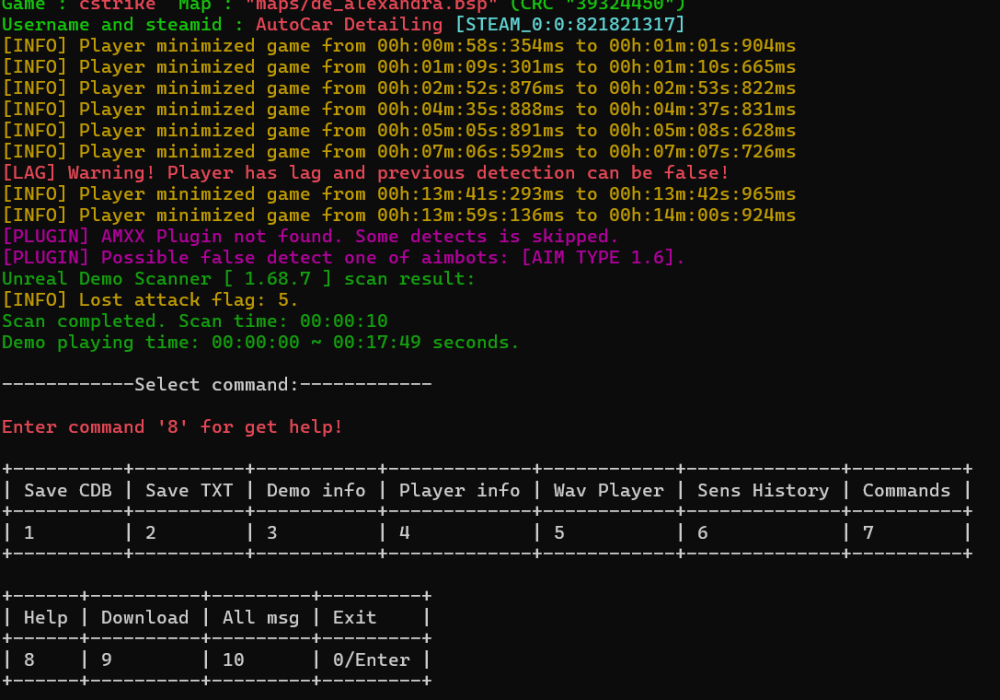The height and width of the screenshot is (700, 1000).
Task: Click number 4 under Player info
Action: tap(404, 532)
